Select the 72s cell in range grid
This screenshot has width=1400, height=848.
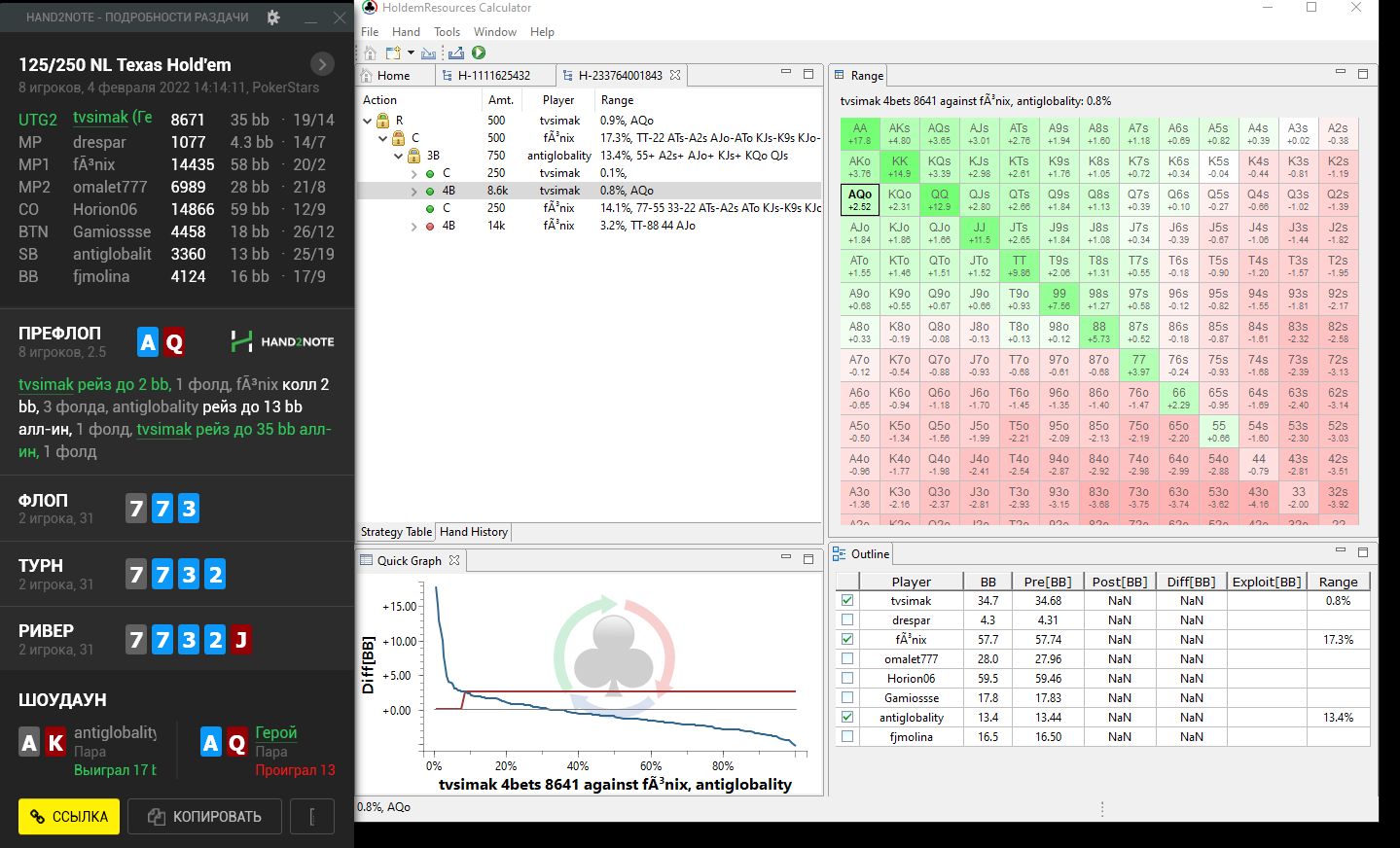[x=1338, y=365]
